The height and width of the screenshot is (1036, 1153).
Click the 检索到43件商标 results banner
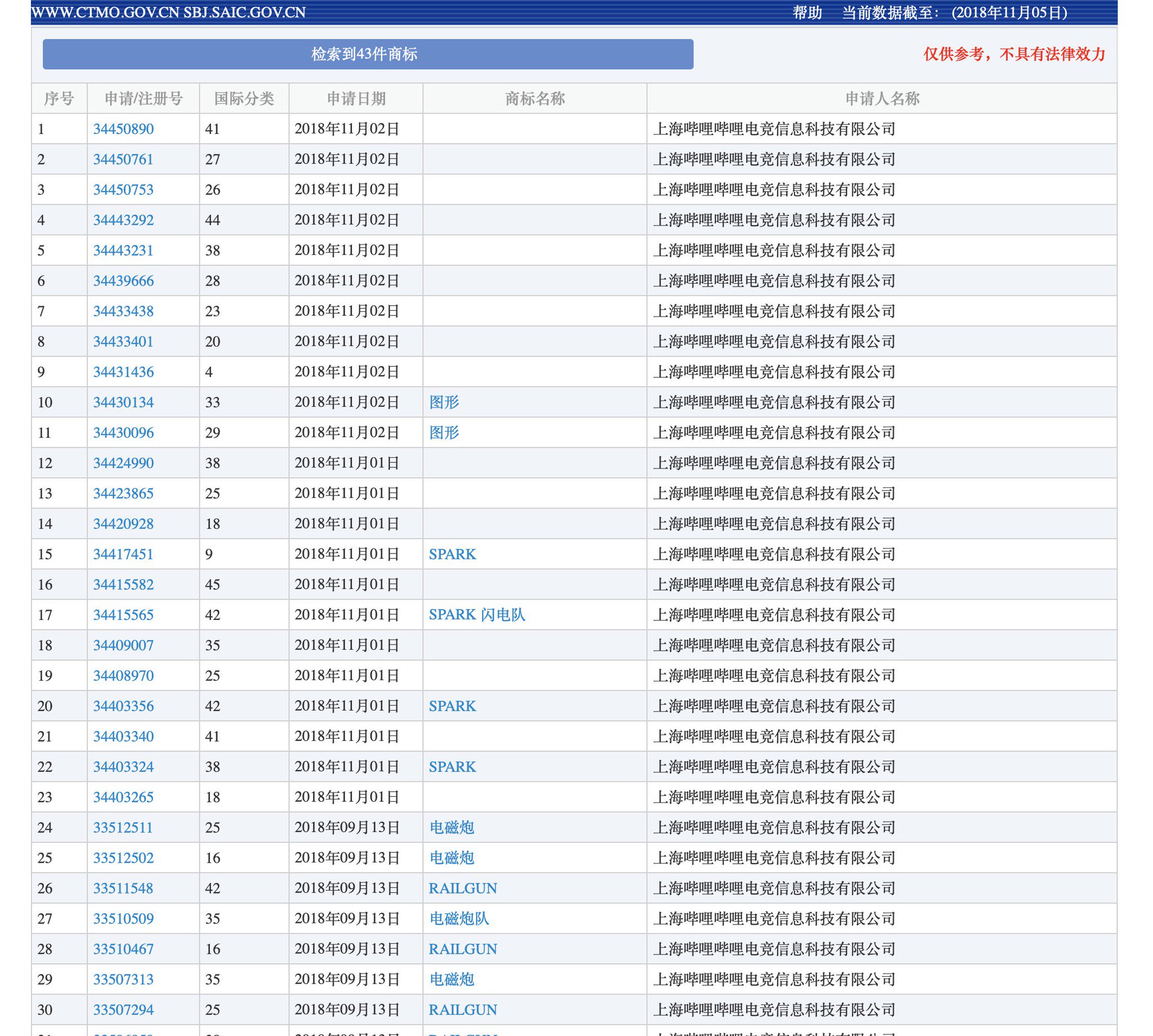368,54
